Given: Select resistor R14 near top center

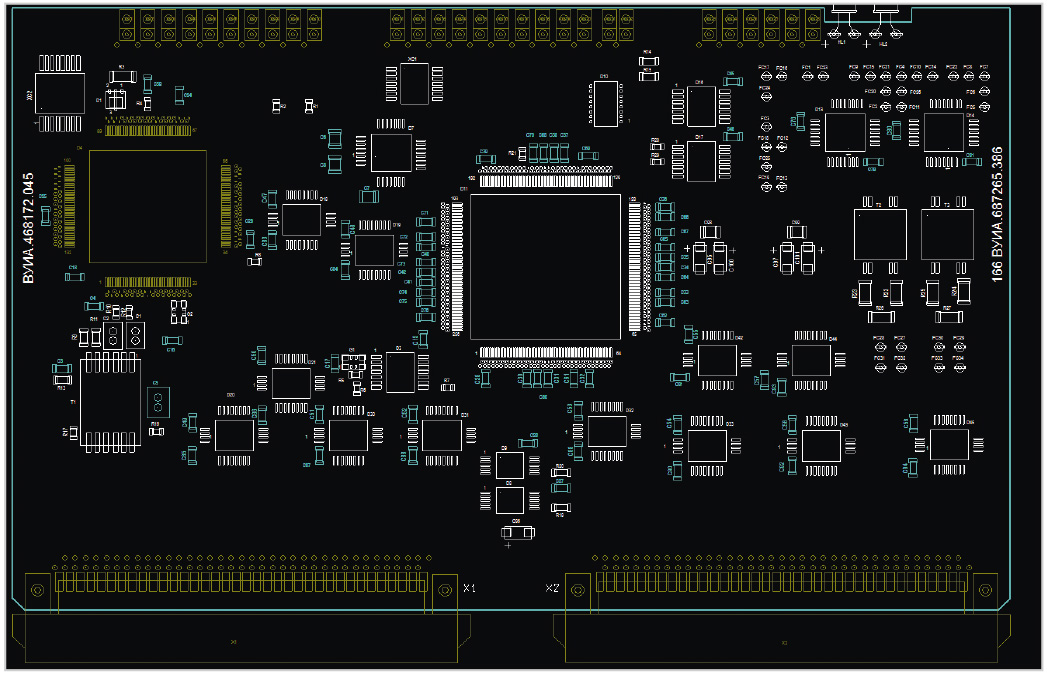Looking at the screenshot, I should pyautogui.click(x=648, y=61).
